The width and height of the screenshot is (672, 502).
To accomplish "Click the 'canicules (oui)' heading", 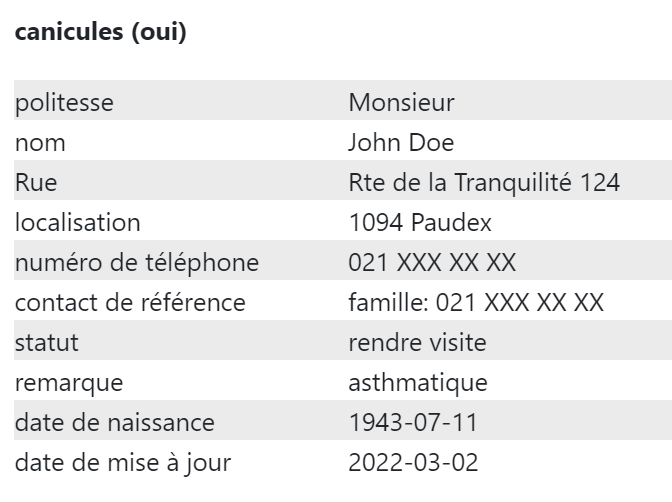I will tap(101, 32).
